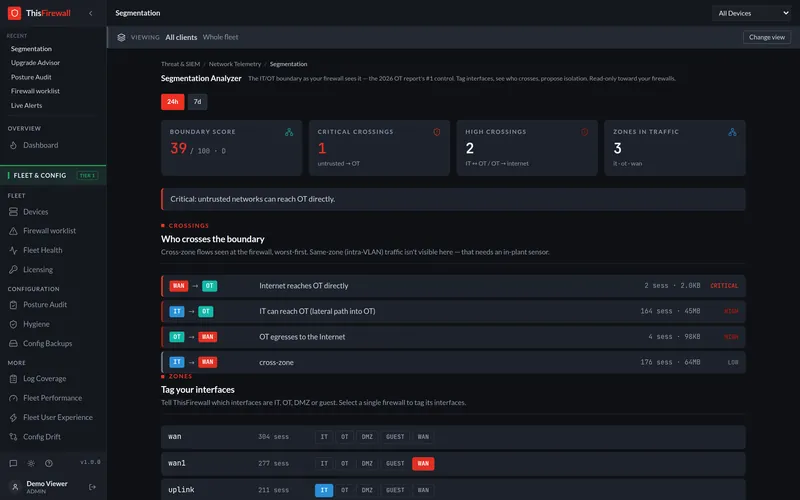The width and height of the screenshot is (800, 500).
Task: Click the Critical Crossings shield icon
Action: (437, 132)
